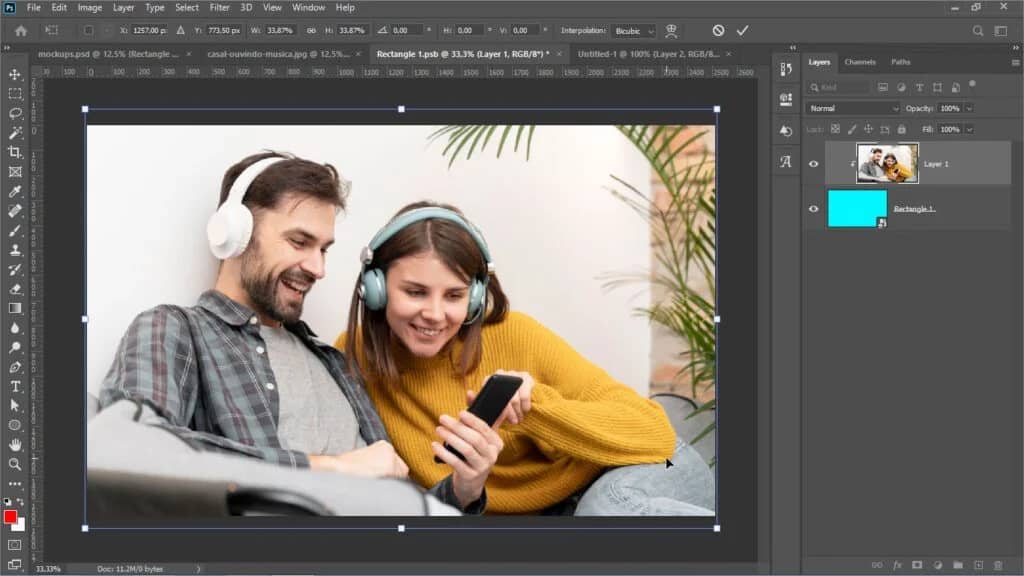Toggle Quick Mask mode
The height and width of the screenshot is (576, 1024).
(14, 545)
